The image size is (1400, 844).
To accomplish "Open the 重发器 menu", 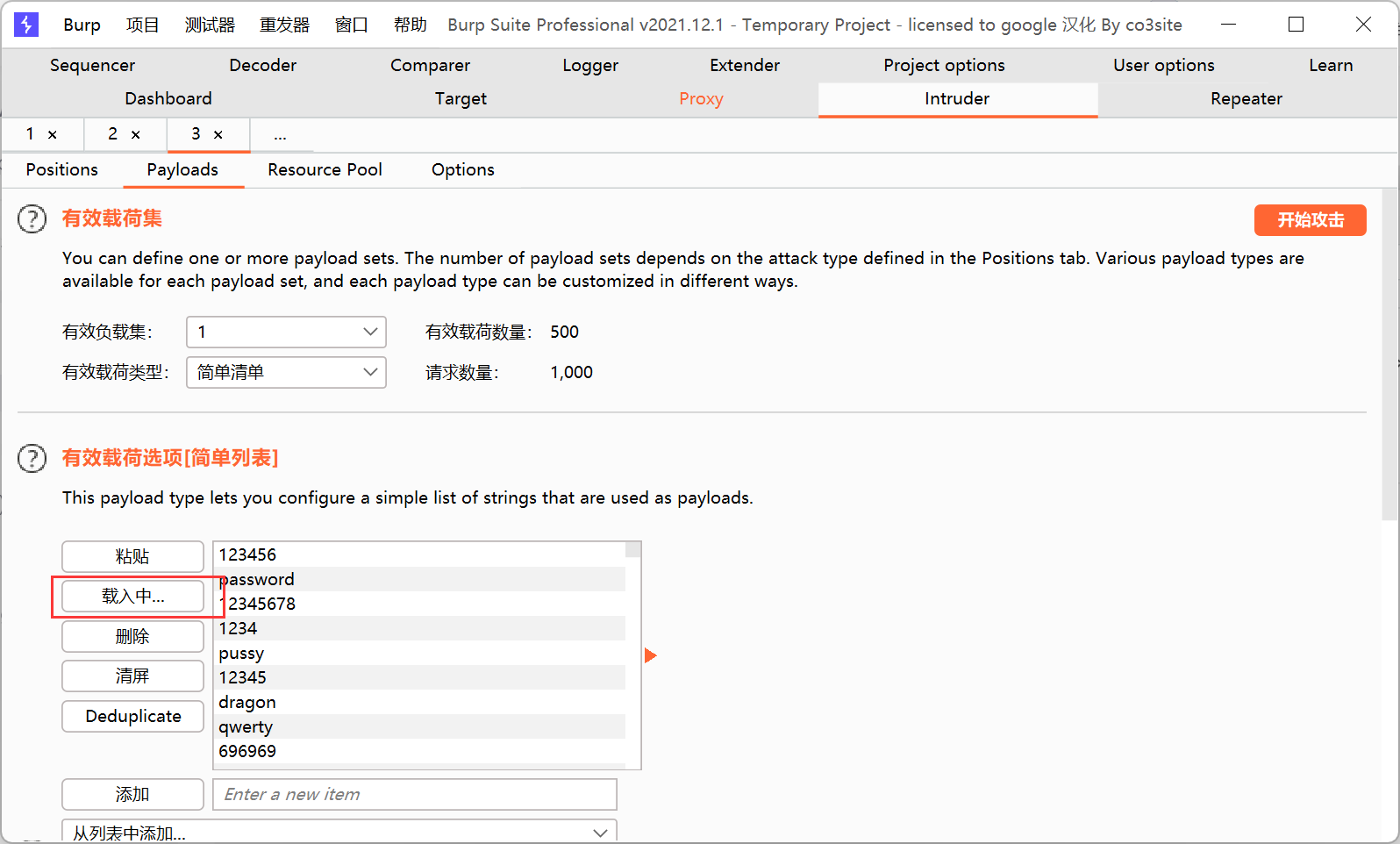I will coord(285,25).
